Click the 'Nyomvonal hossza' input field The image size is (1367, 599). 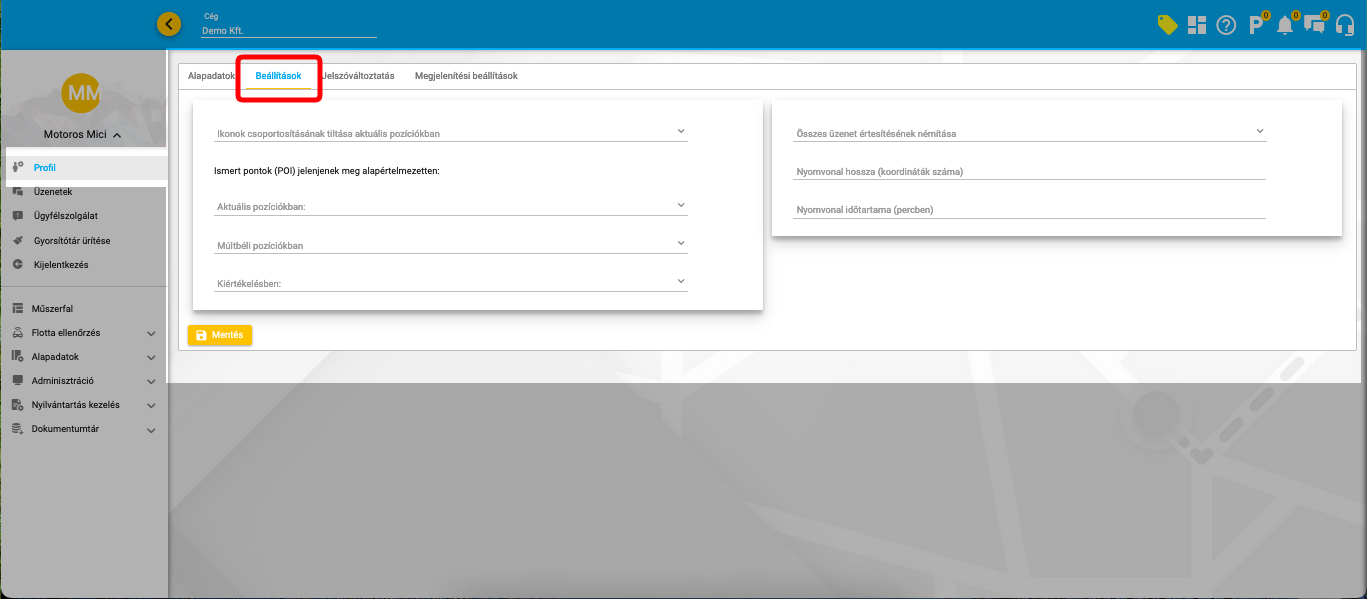[1030, 171]
